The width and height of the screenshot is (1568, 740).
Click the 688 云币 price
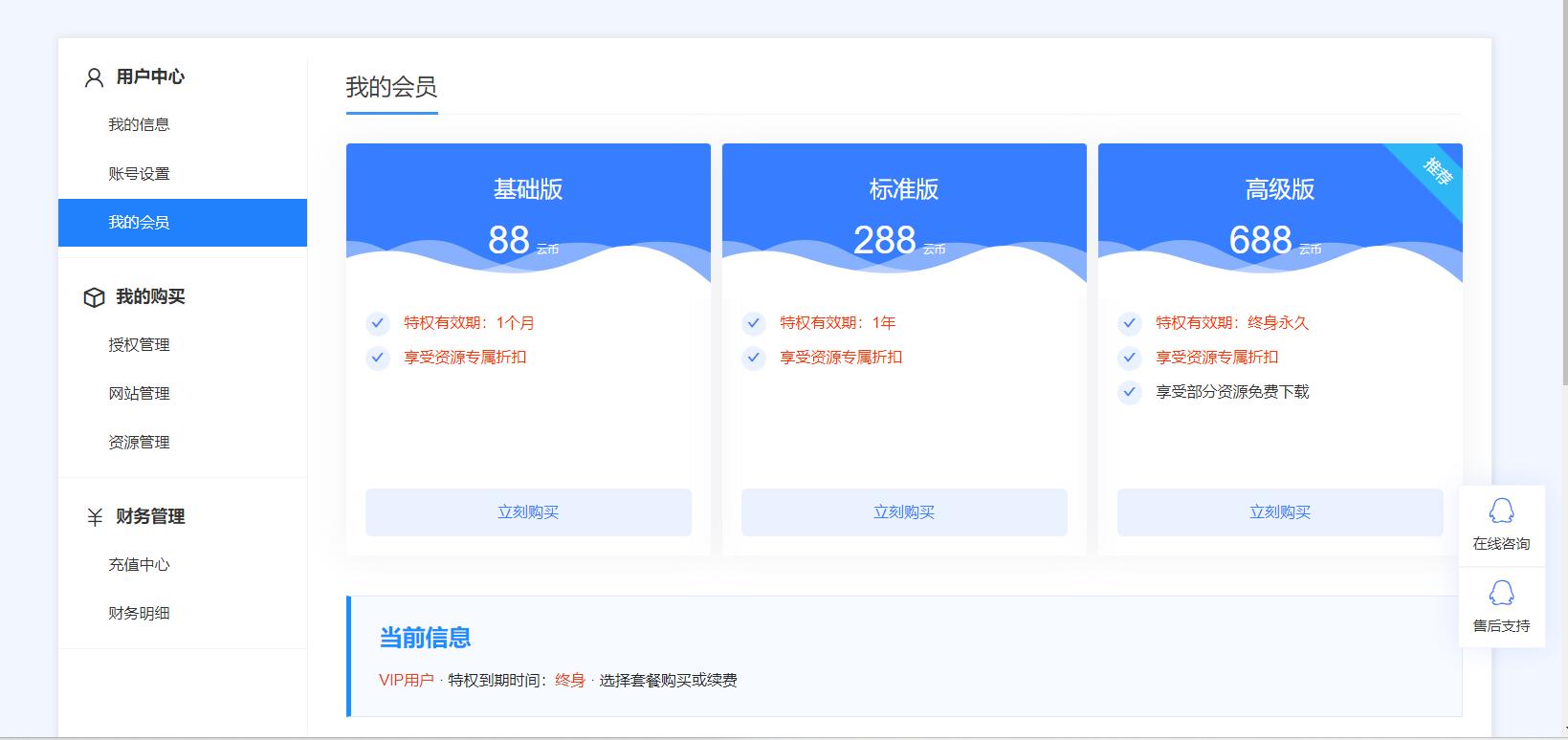(1275, 240)
